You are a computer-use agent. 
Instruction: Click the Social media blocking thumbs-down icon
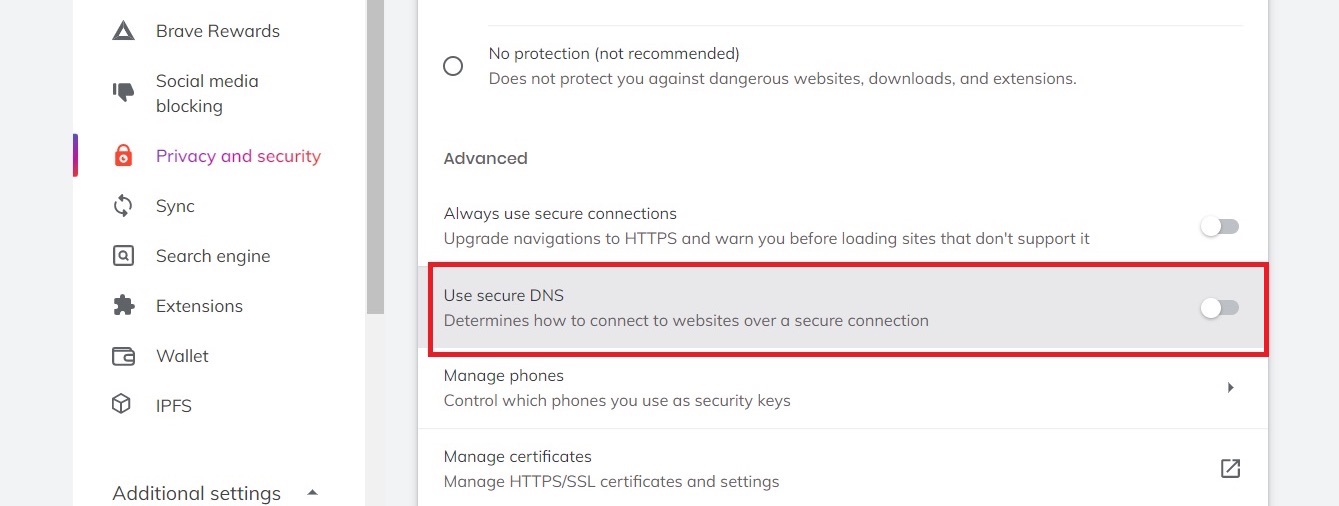click(123, 93)
